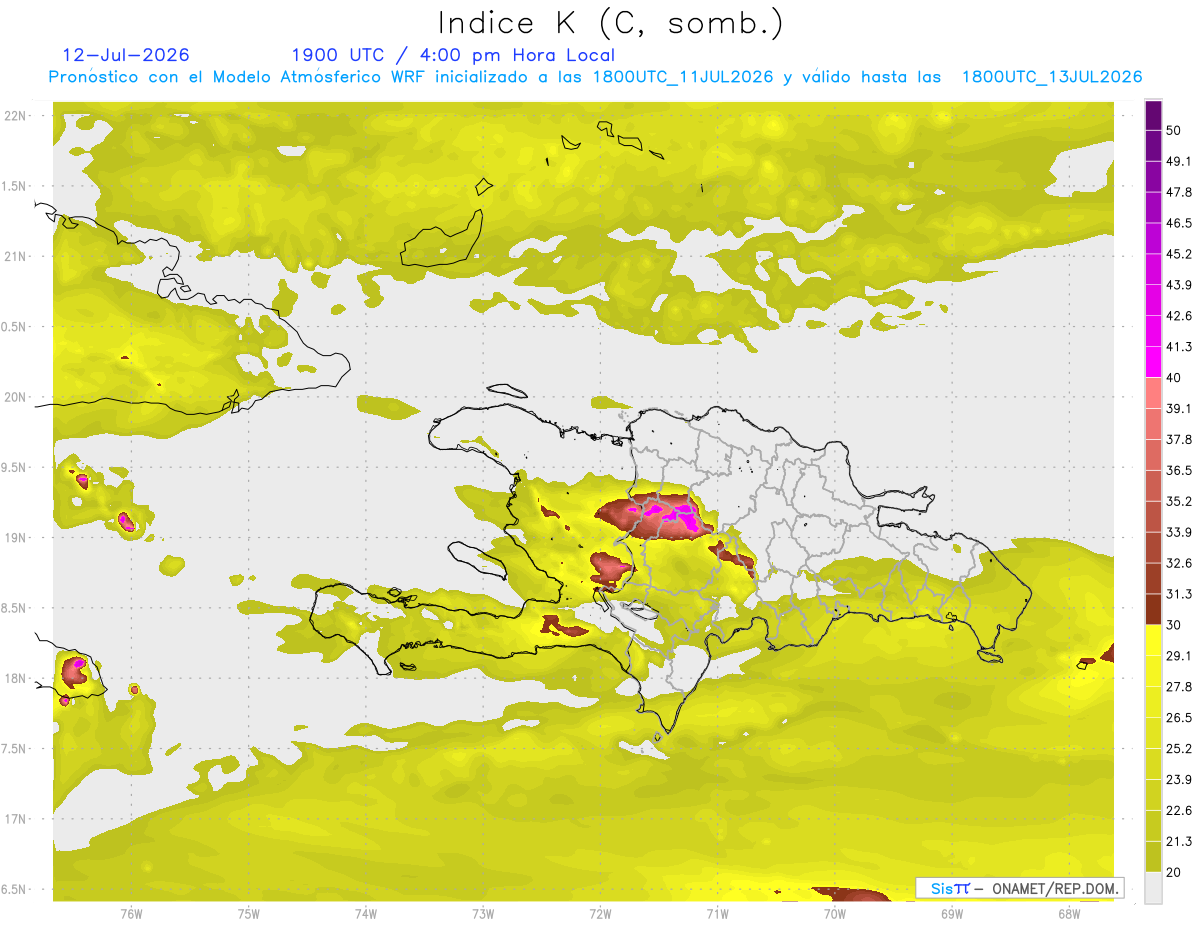Click the 'Indice K (C, somb.)' title
1200x927 pixels.
610,23
